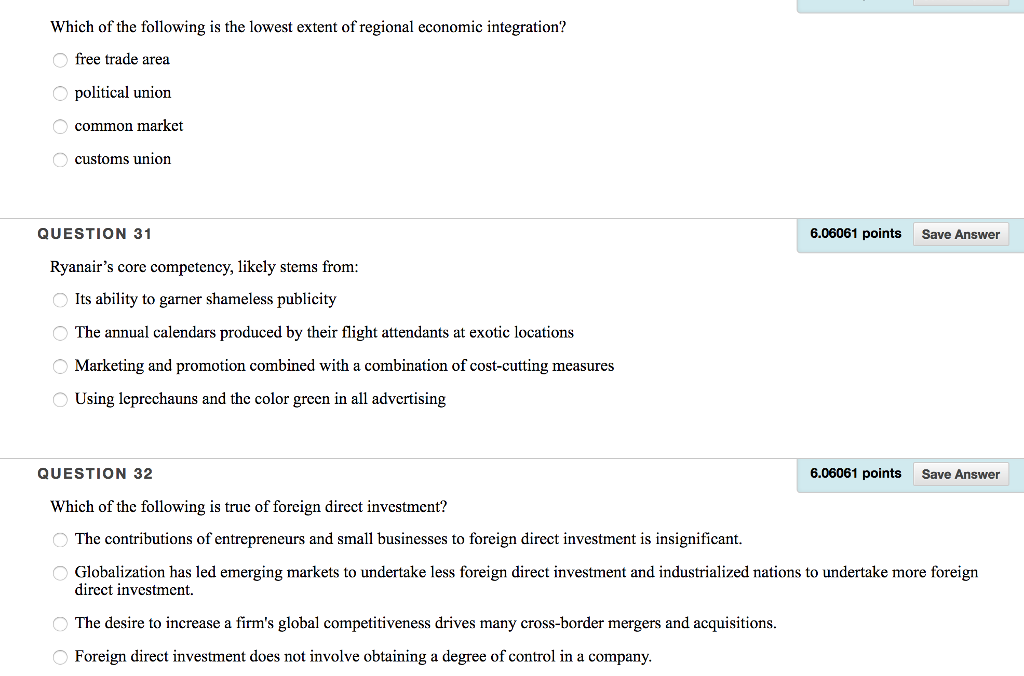Select the globalization and emerging markets answer
Viewport: 1024px width, 676px height.
(x=60, y=572)
